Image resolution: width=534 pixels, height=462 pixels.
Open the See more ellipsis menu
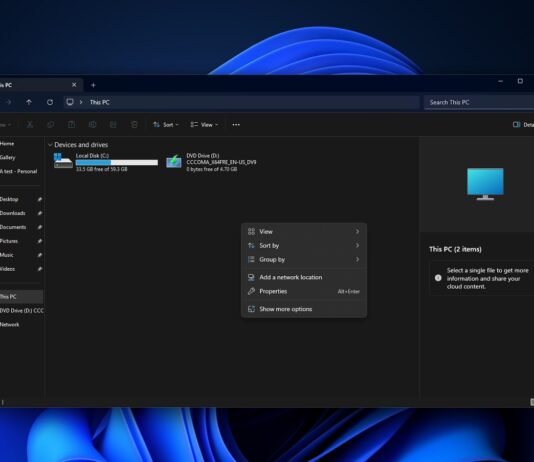(x=236, y=125)
